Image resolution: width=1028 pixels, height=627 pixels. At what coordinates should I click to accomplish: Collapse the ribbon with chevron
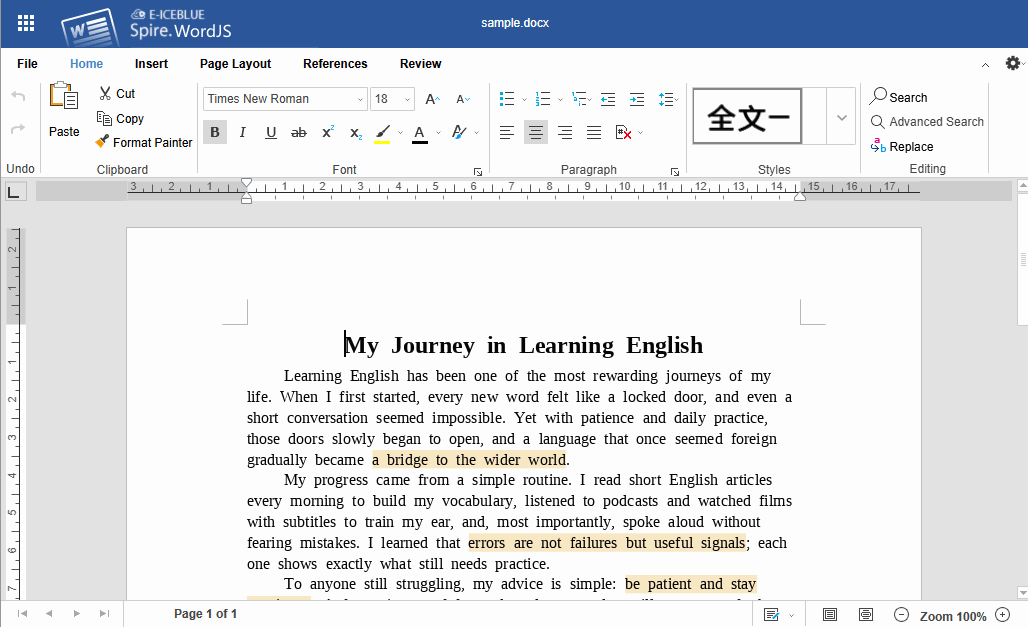(985, 64)
